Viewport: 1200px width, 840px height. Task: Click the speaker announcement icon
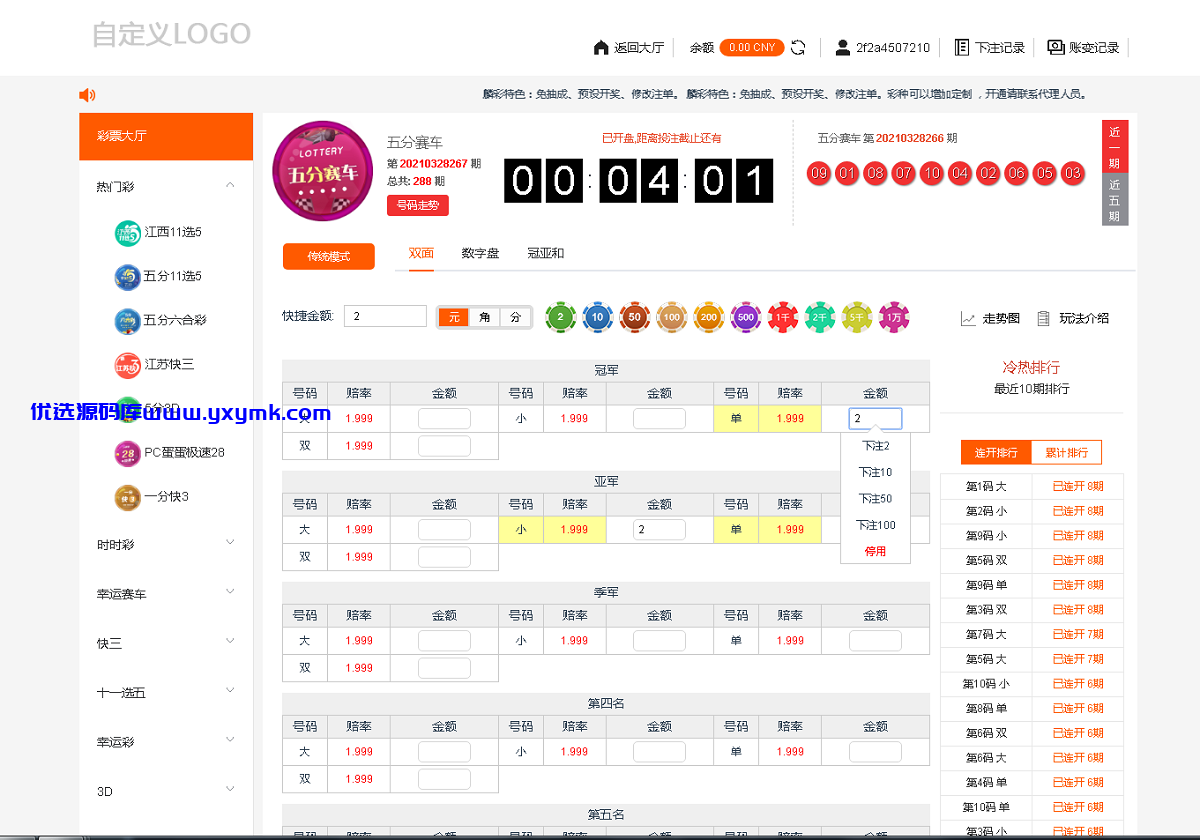[87, 95]
